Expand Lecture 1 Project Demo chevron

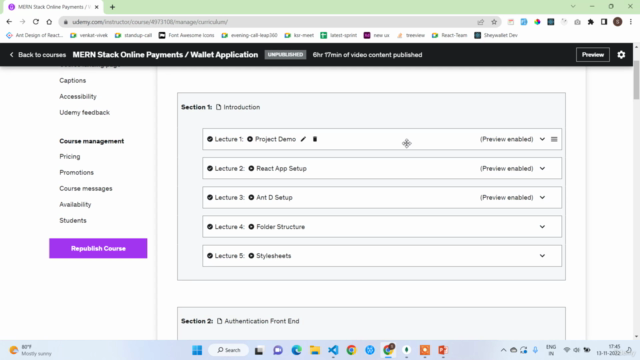click(542, 139)
